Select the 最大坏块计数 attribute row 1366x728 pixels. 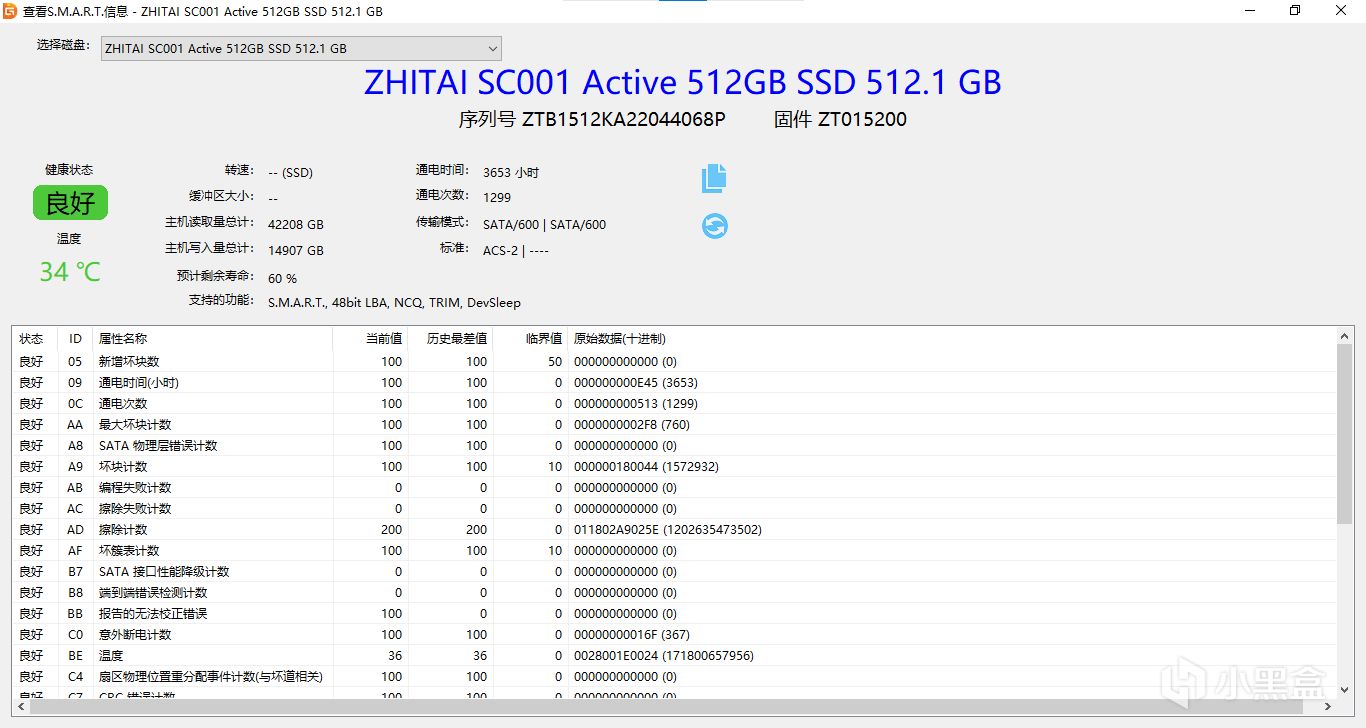[675, 424]
